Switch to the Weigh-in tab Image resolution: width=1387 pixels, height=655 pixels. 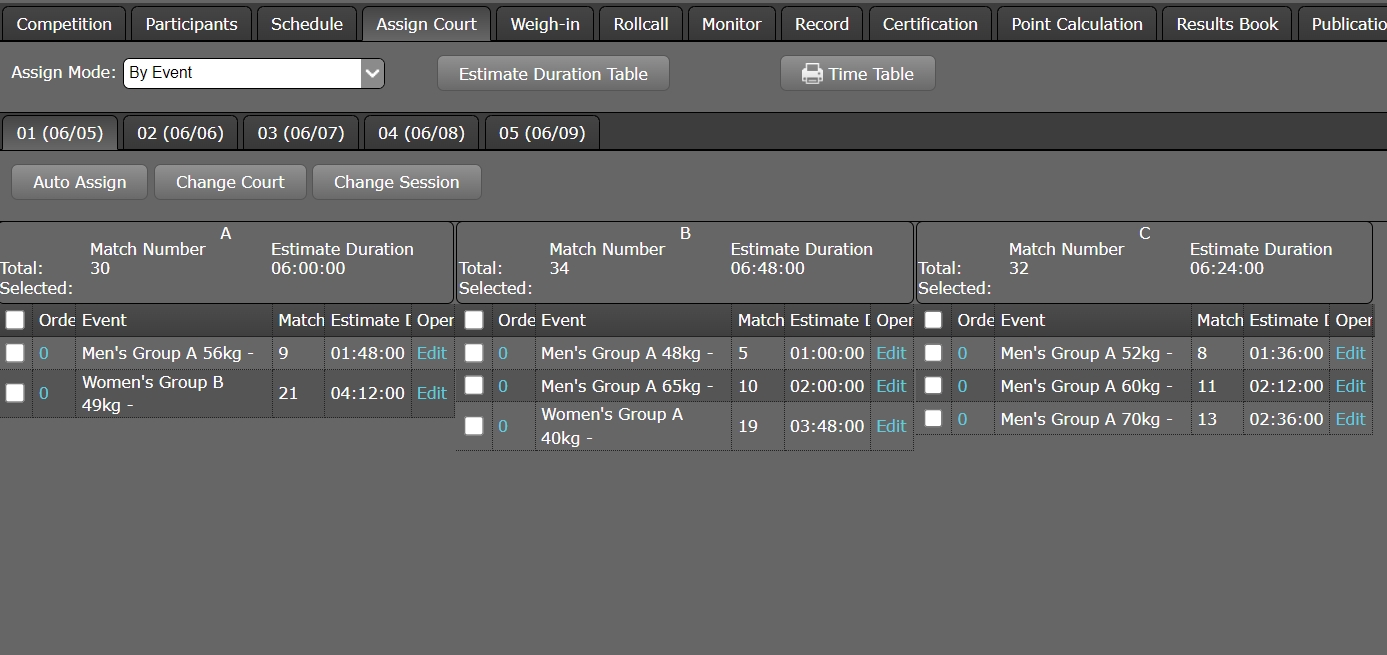point(545,24)
